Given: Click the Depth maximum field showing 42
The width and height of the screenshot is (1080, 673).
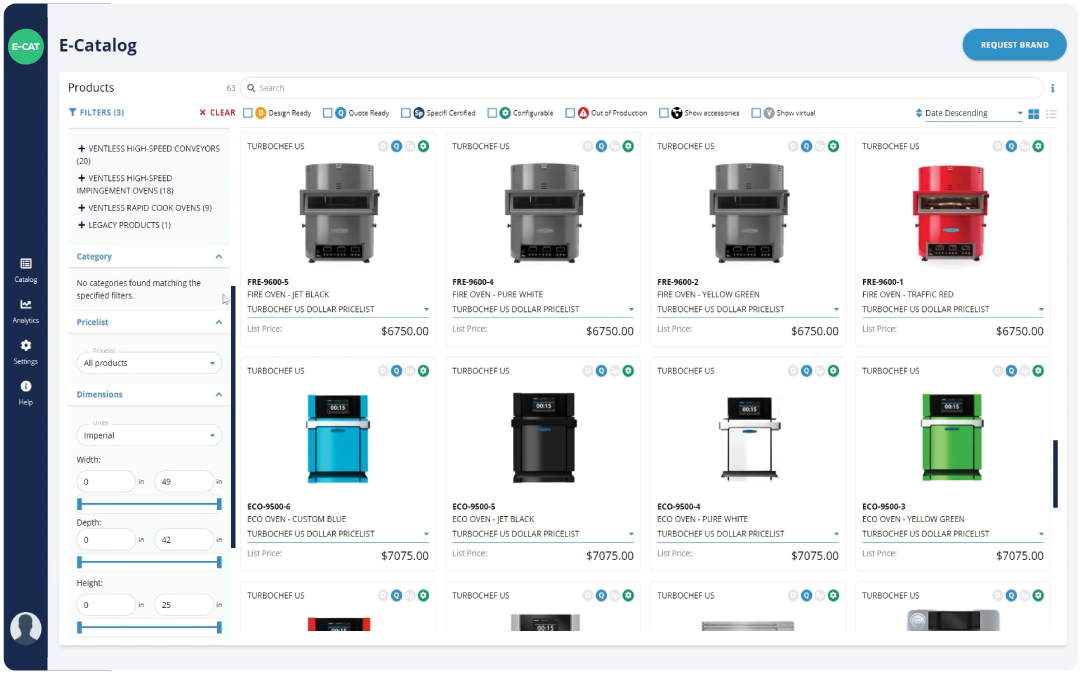Looking at the screenshot, I should (184, 539).
